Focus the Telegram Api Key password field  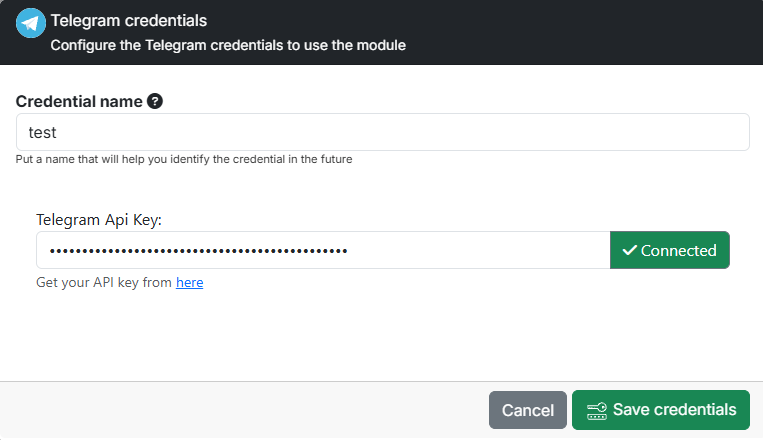click(x=322, y=251)
